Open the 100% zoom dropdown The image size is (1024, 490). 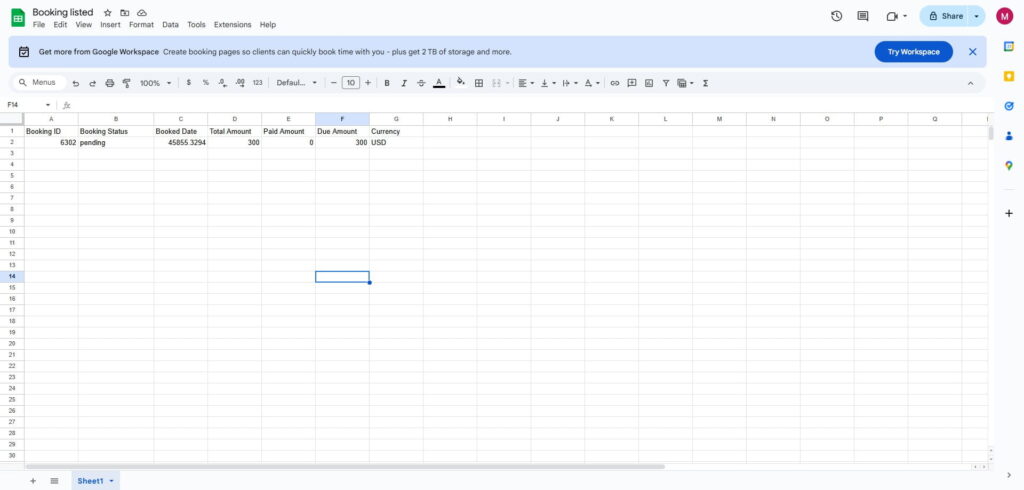point(155,83)
